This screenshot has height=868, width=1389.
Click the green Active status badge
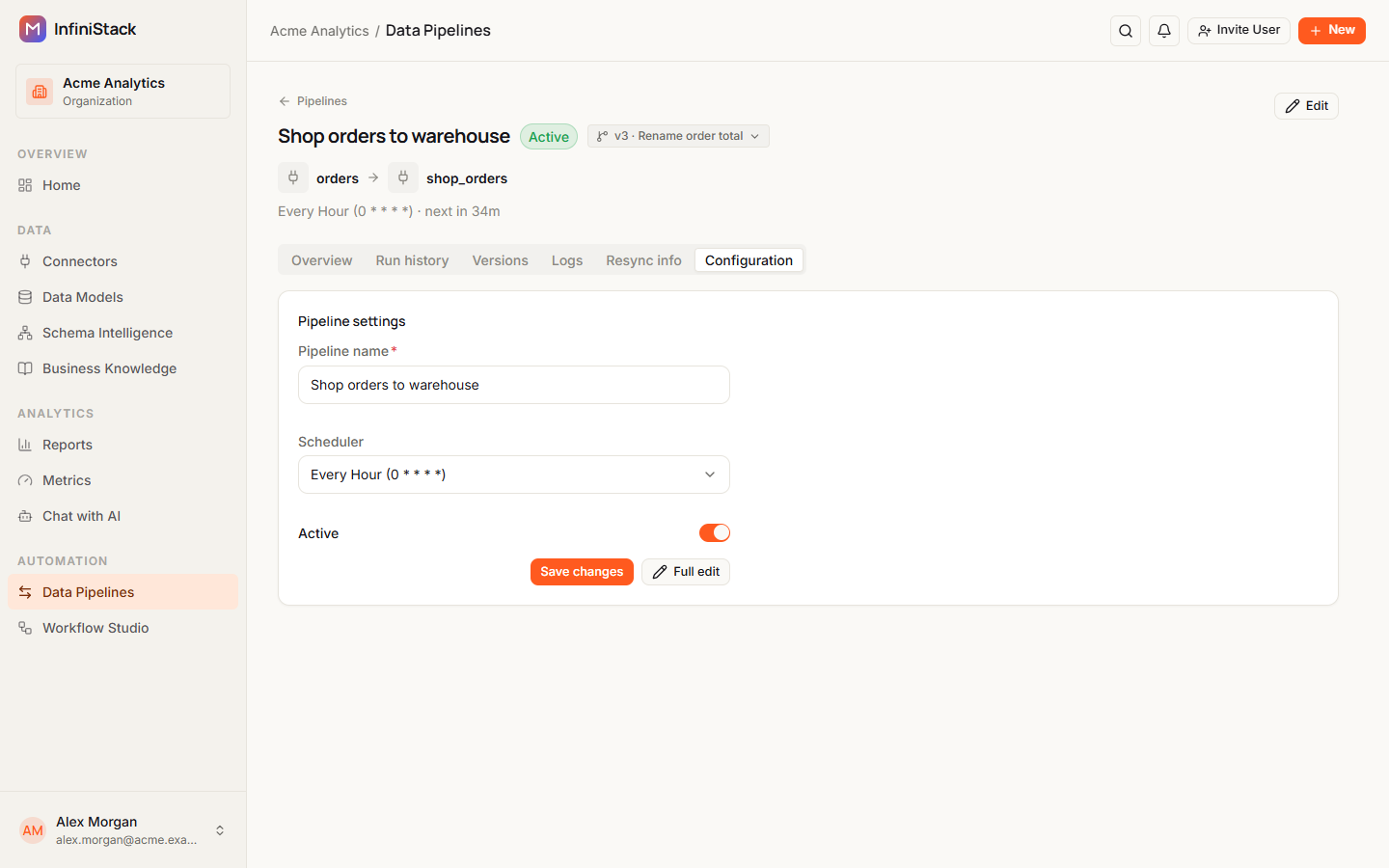coord(549,137)
